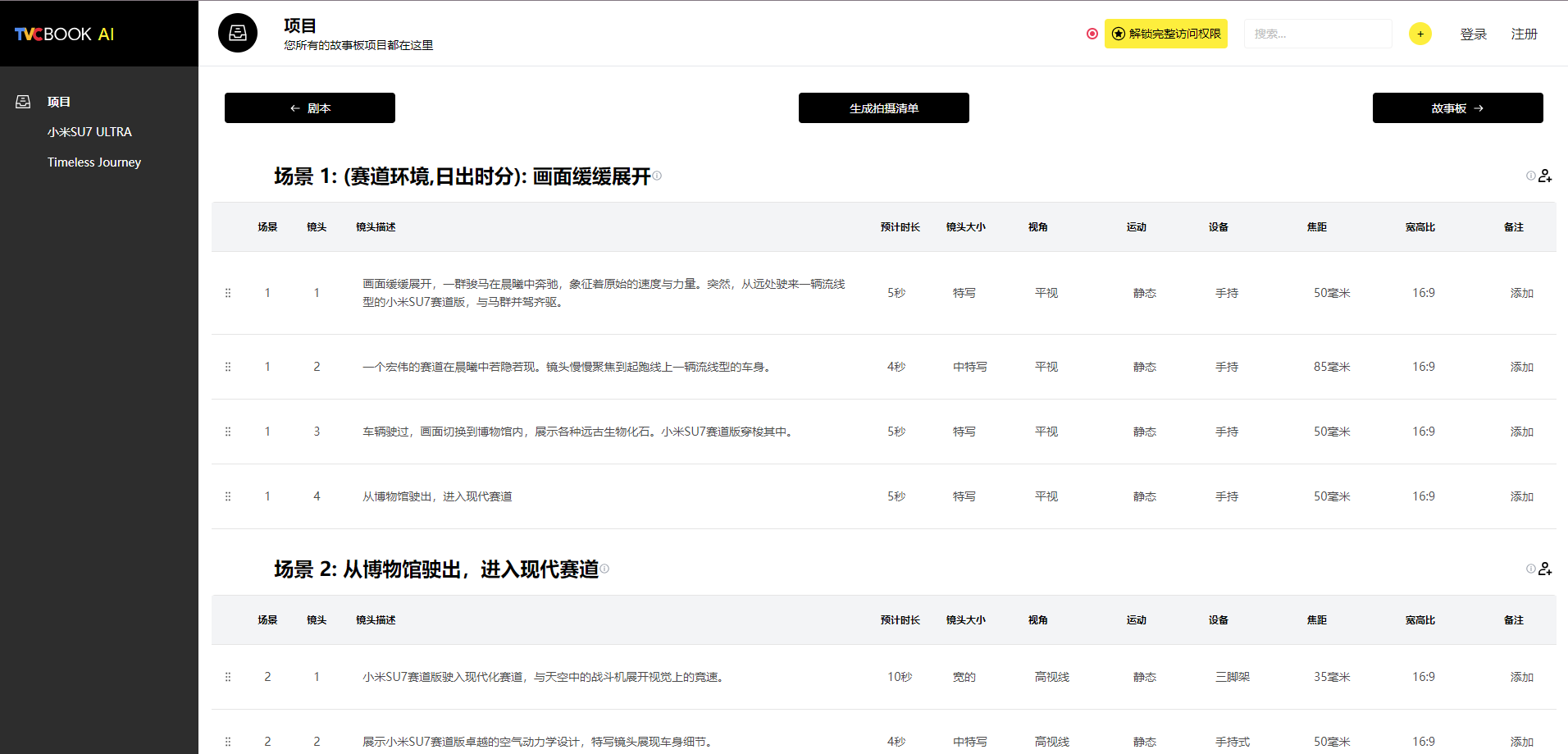Proceed to the storyboard (故事板) page
1568x754 pixels.
coord(1458,108)
